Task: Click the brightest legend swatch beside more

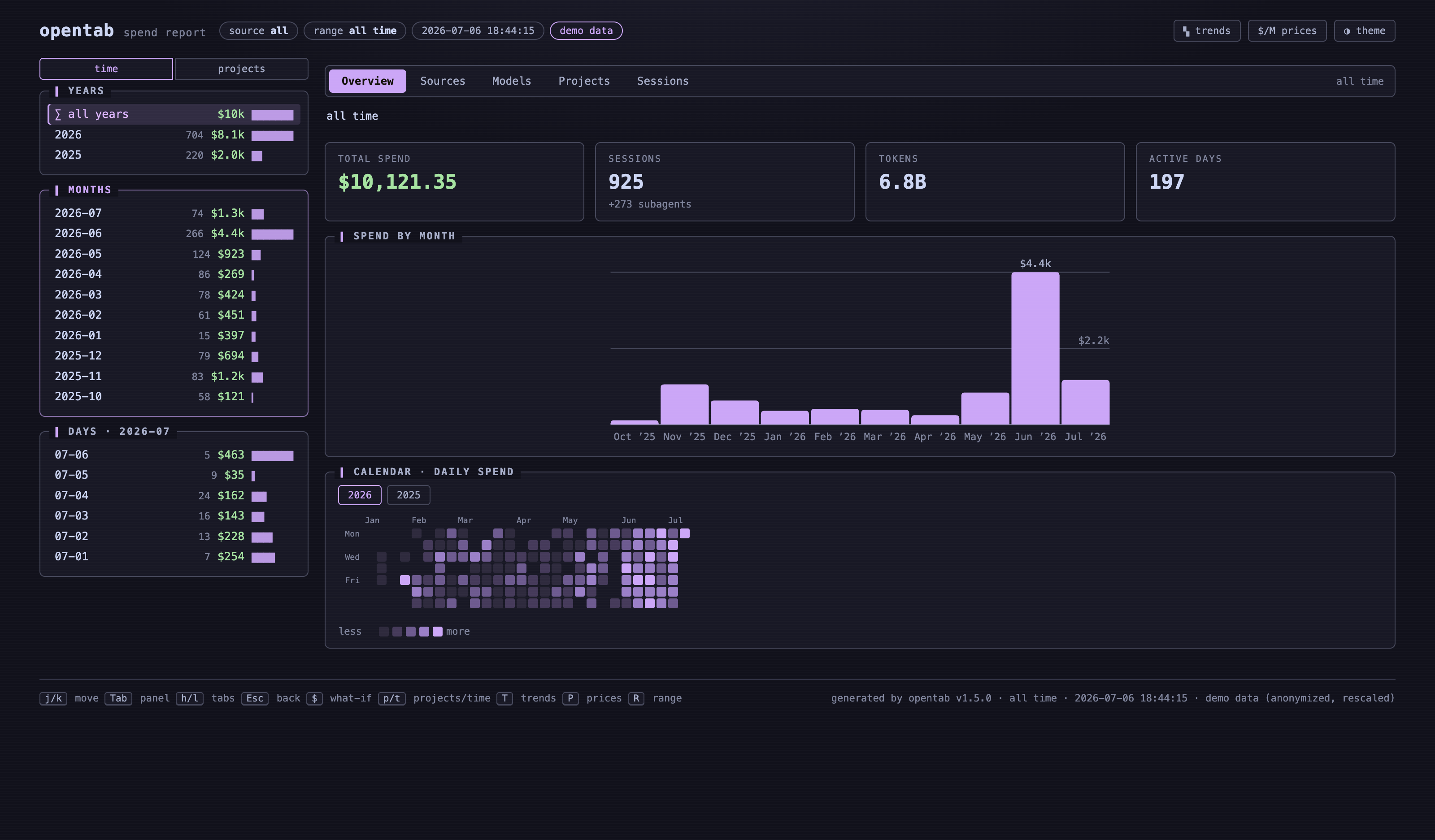Action: [x=437, y=632]
